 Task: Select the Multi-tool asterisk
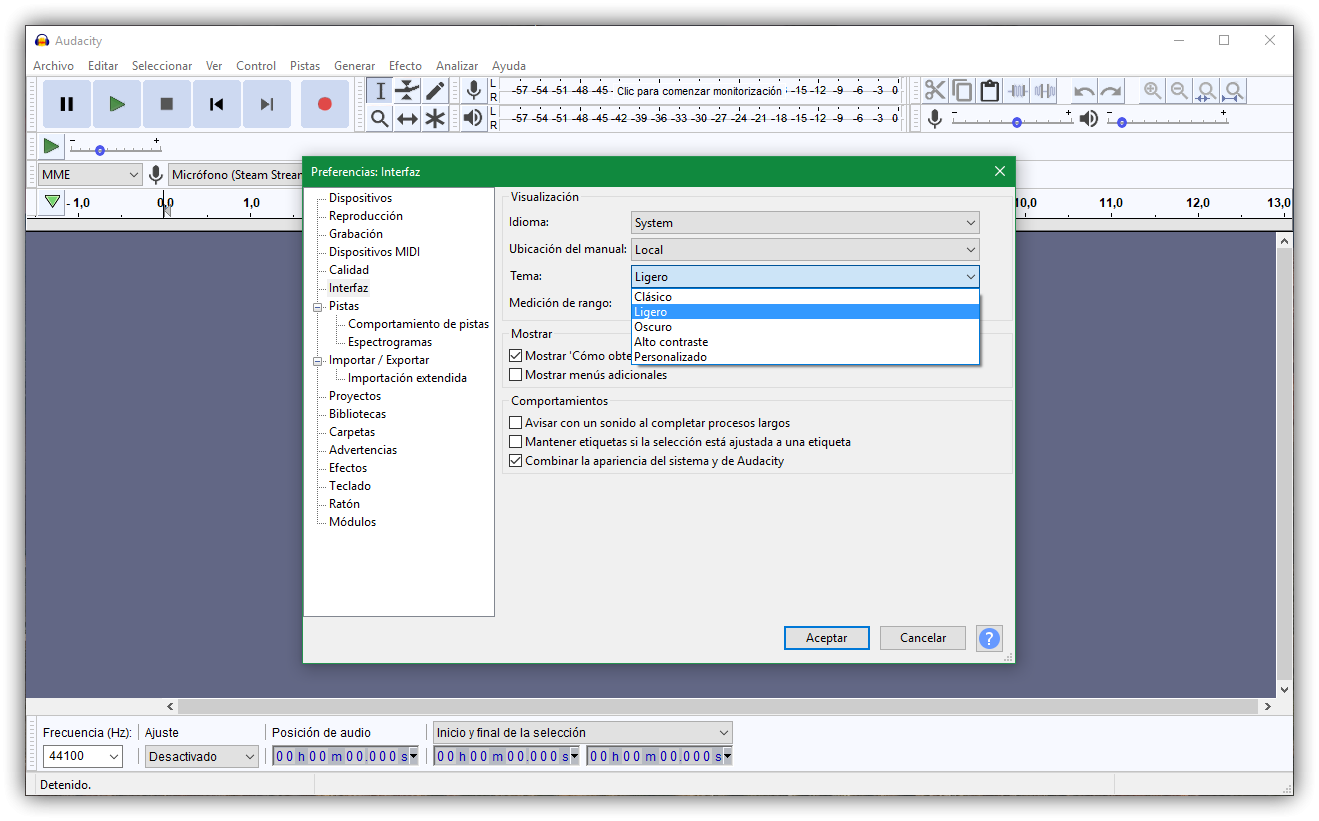(x=435, y=119)
